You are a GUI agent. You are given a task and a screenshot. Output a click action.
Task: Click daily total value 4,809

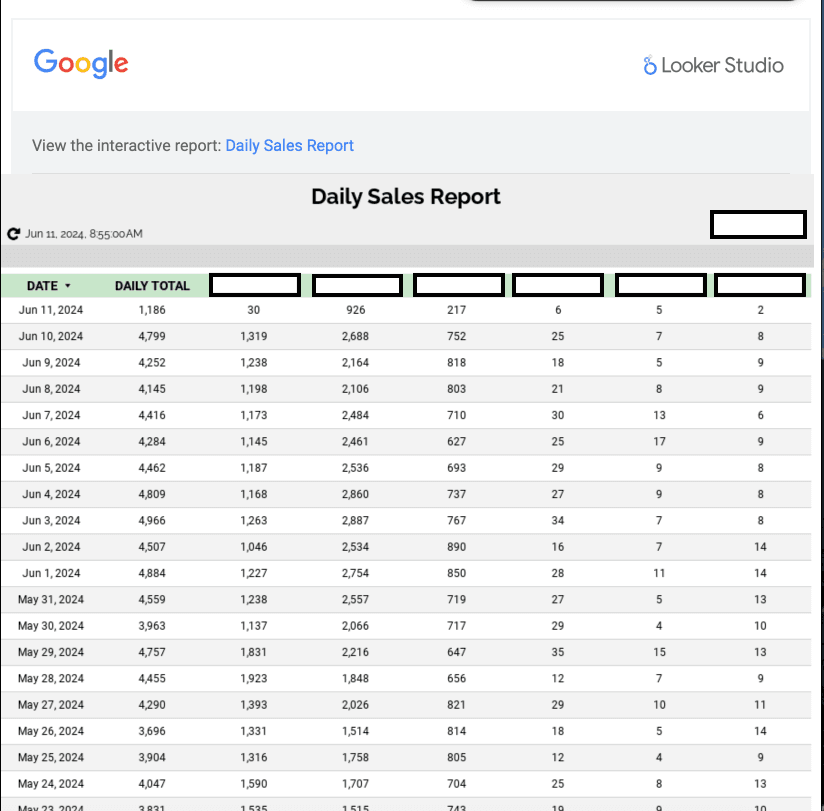pos(152,494)
